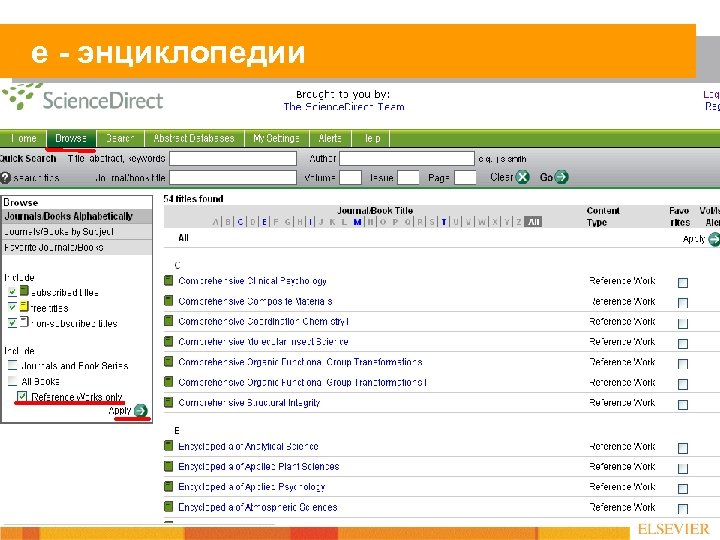The image size is (720, 540).
Task: Open the Browse tab
Action: coord(71,138)
